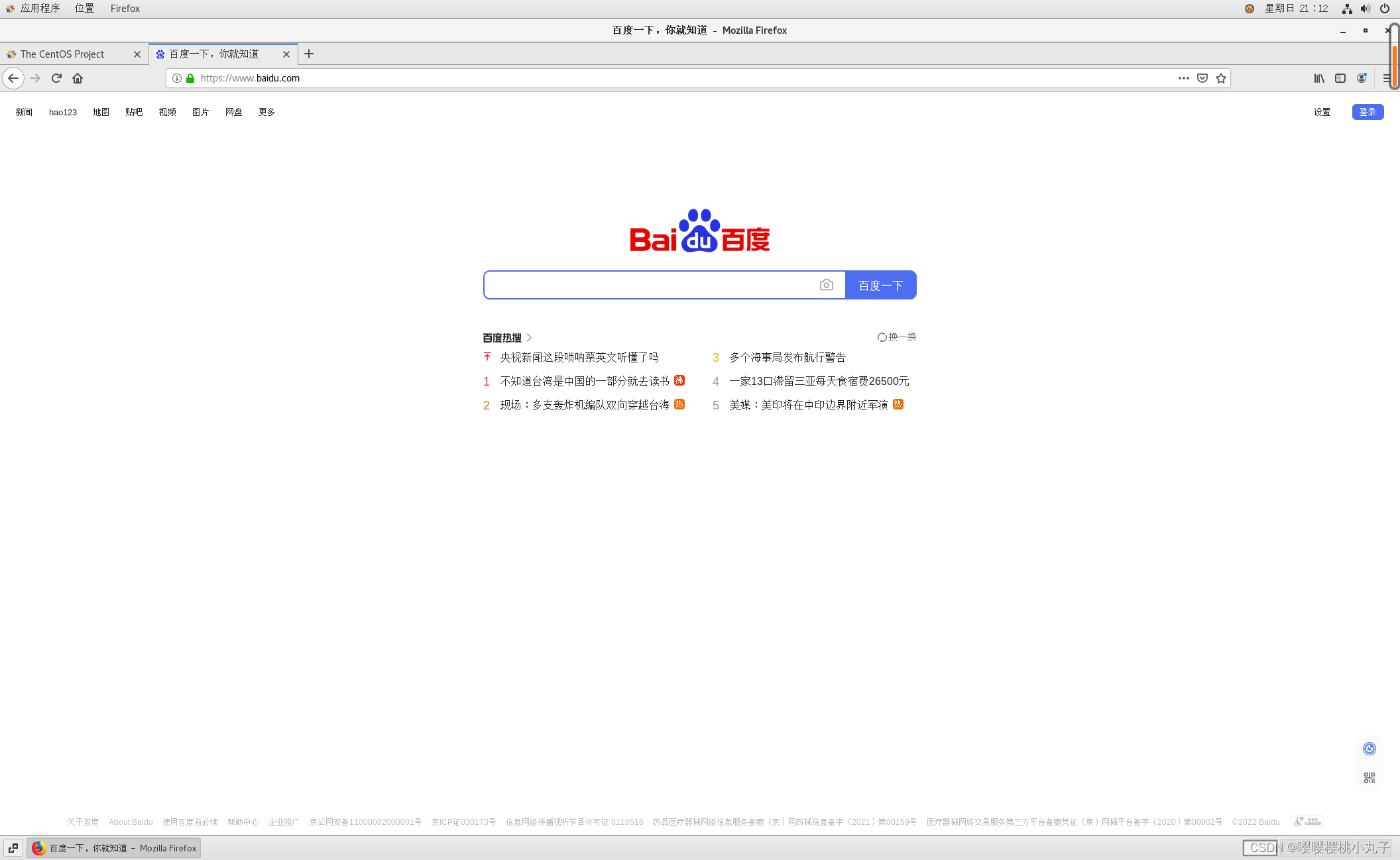This screenshot has height=860, width=1400.
Task: Open the About Baidu footer link
Action: point(131,822)
